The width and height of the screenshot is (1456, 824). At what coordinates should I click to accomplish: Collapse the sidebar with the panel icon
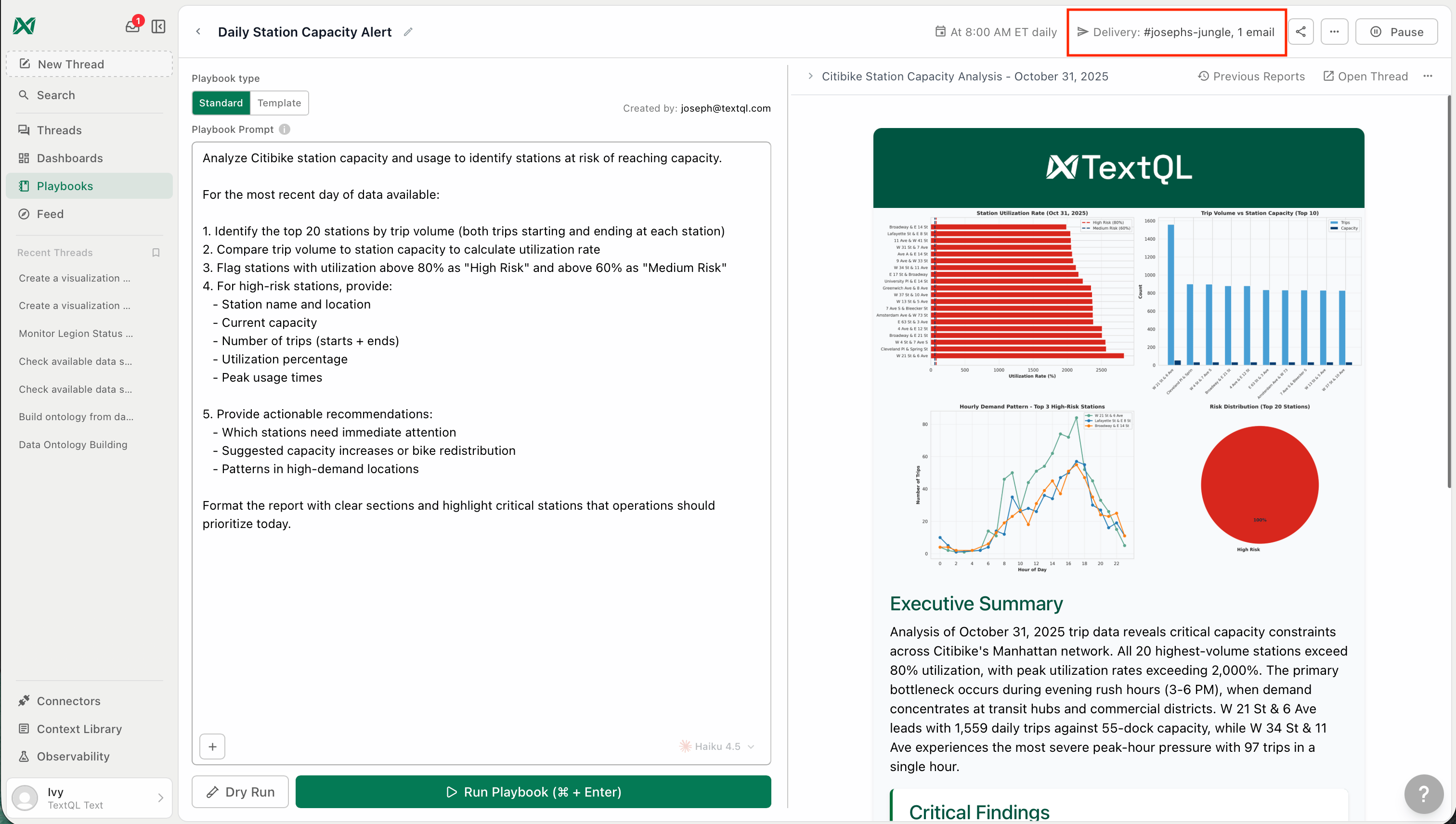[158, 26]
